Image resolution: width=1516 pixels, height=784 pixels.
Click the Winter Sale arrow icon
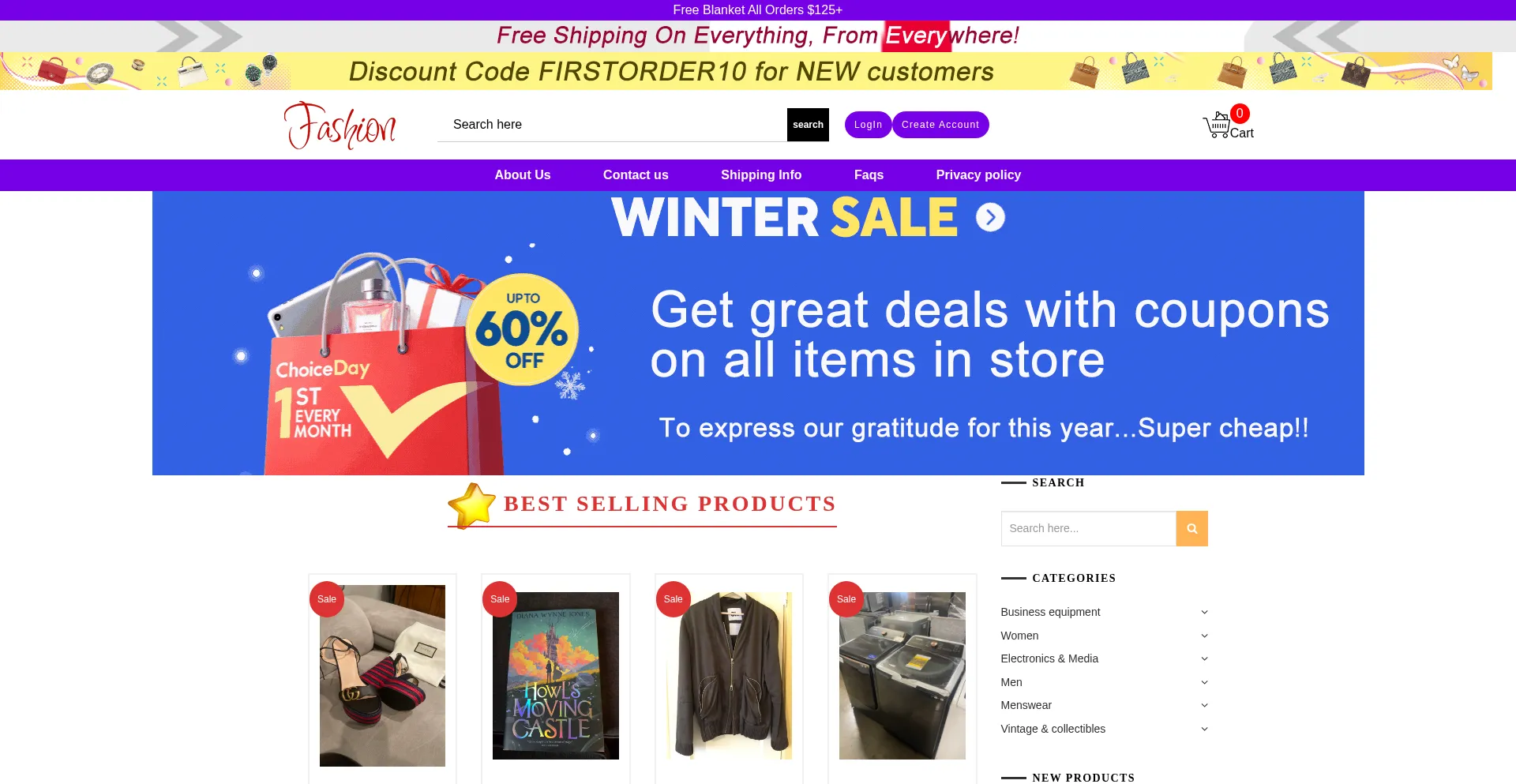990,217
